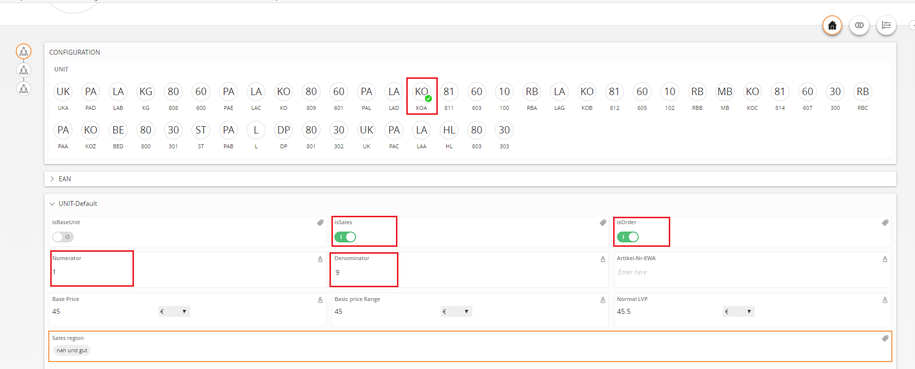Select the middle hierarchy node icon in sidebar
Image resolution: width=915 pixels, height=369 pixels.
[23, 70]
